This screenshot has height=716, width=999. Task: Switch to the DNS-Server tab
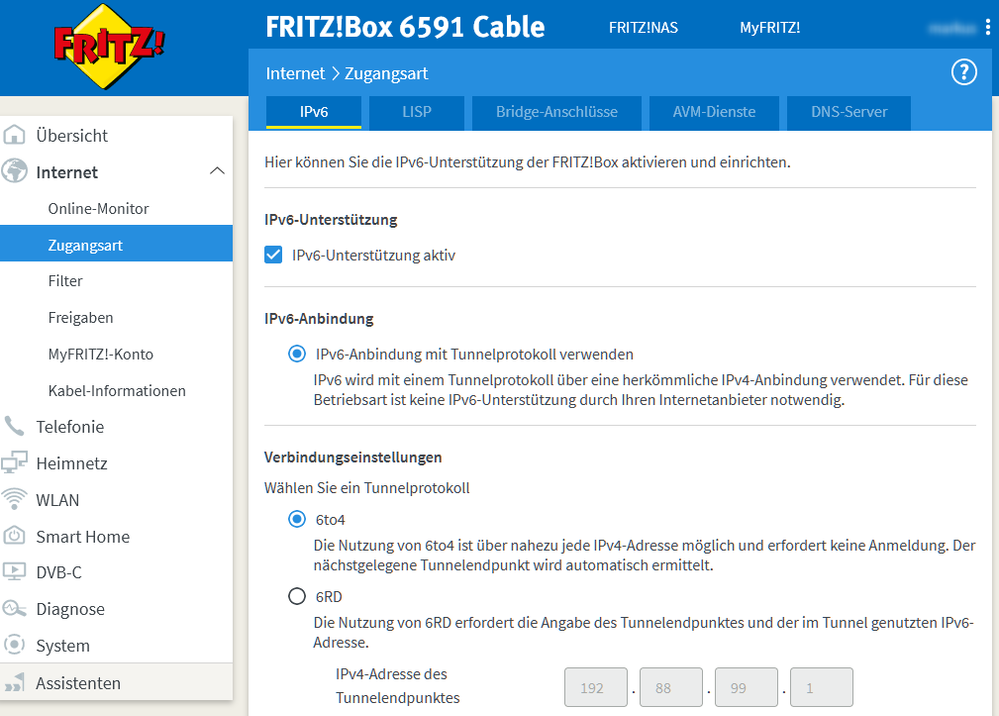pyautogui.click(x=849, y=112)
